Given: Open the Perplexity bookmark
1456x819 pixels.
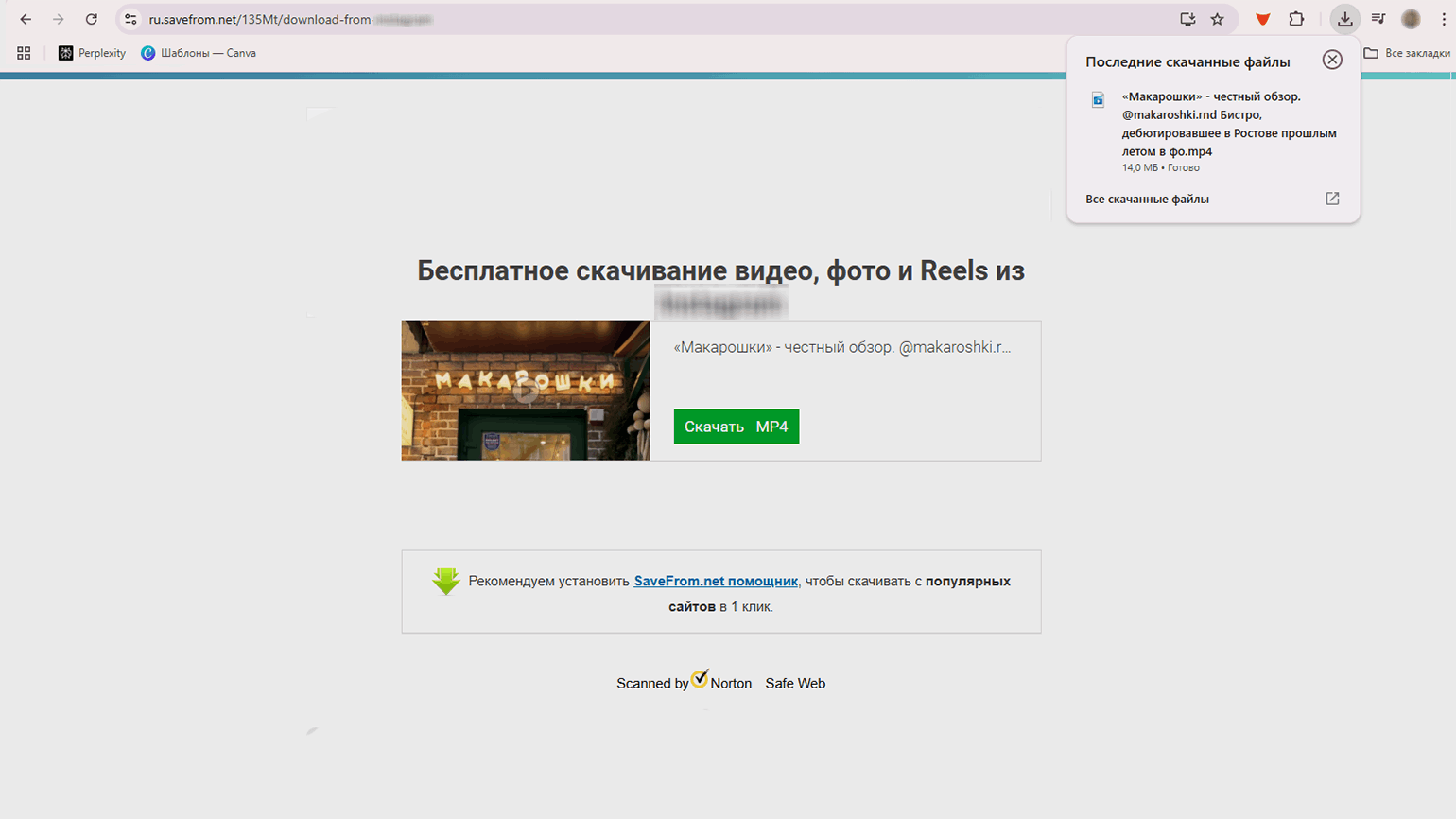Looking at the screenshot, I should pyautogui.click(x=93, y=53).
